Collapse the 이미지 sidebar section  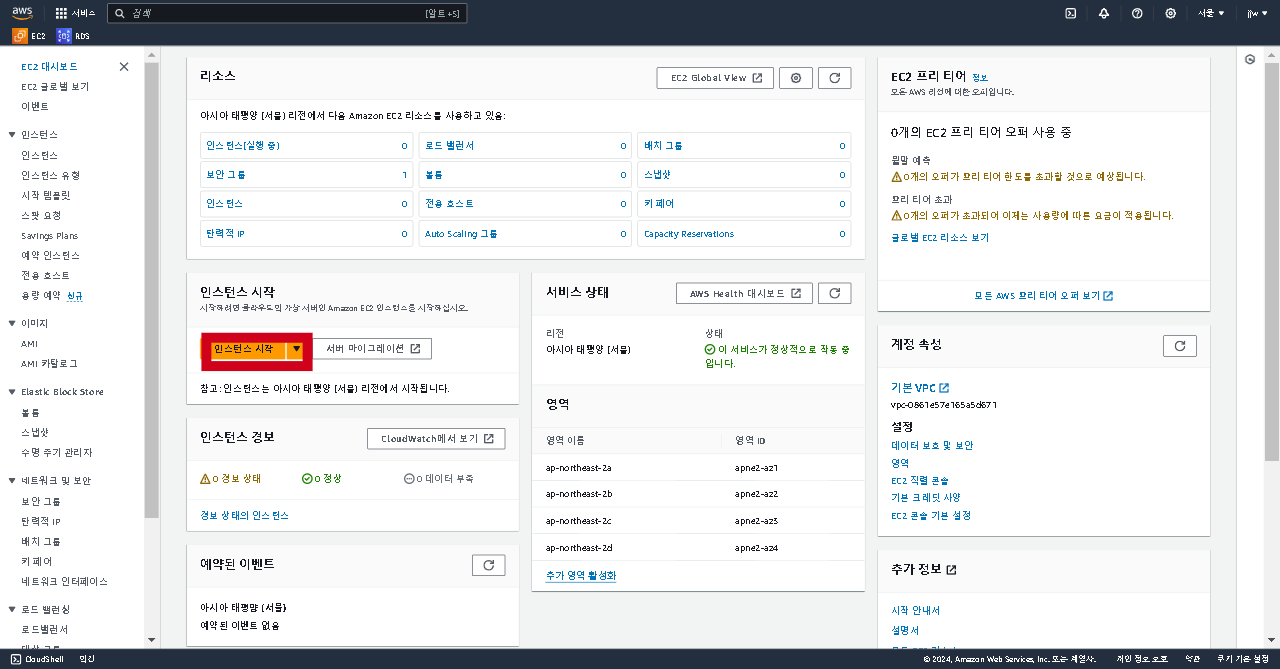point(12,324)
